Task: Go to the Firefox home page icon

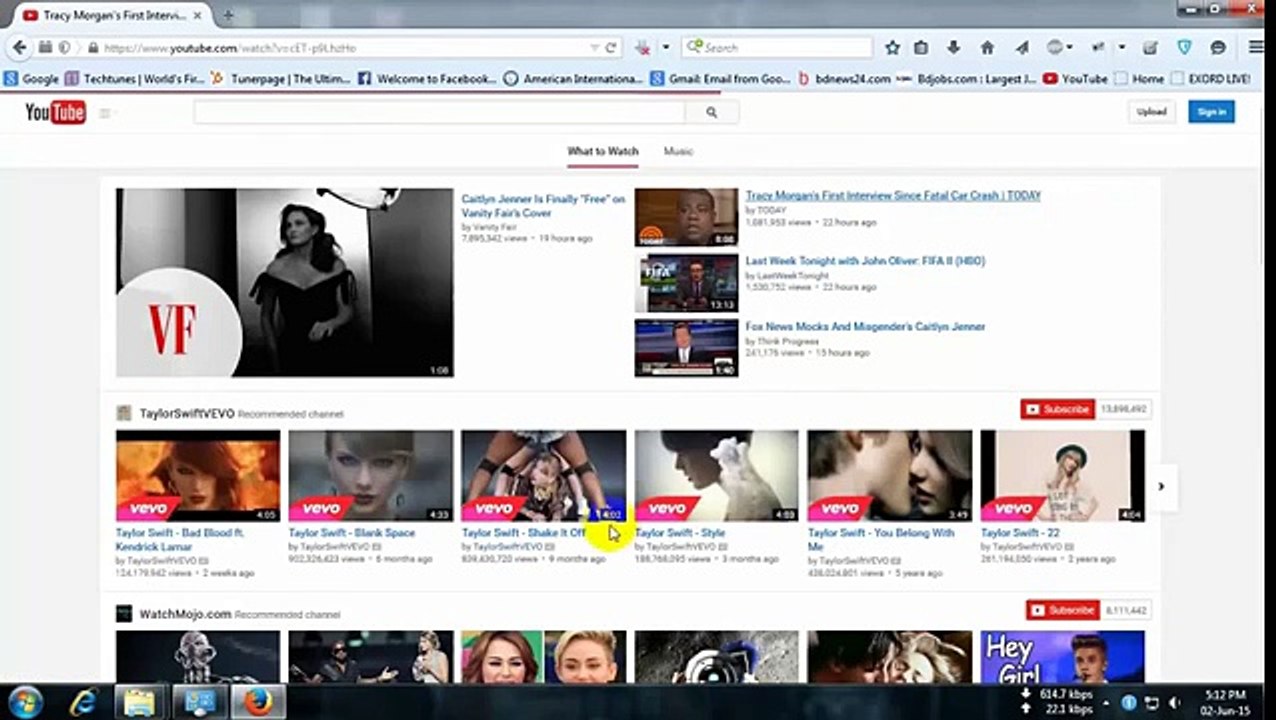Action: pos(987,47)
